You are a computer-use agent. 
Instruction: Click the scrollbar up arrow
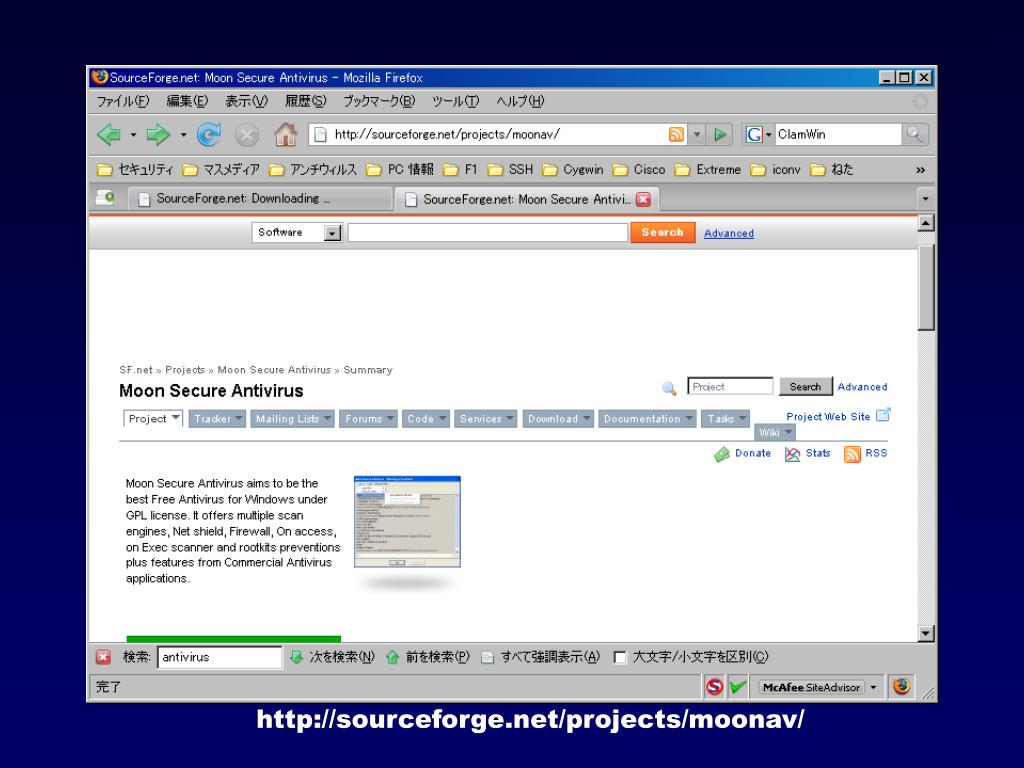pyautogui.click(x=926, y=223)
